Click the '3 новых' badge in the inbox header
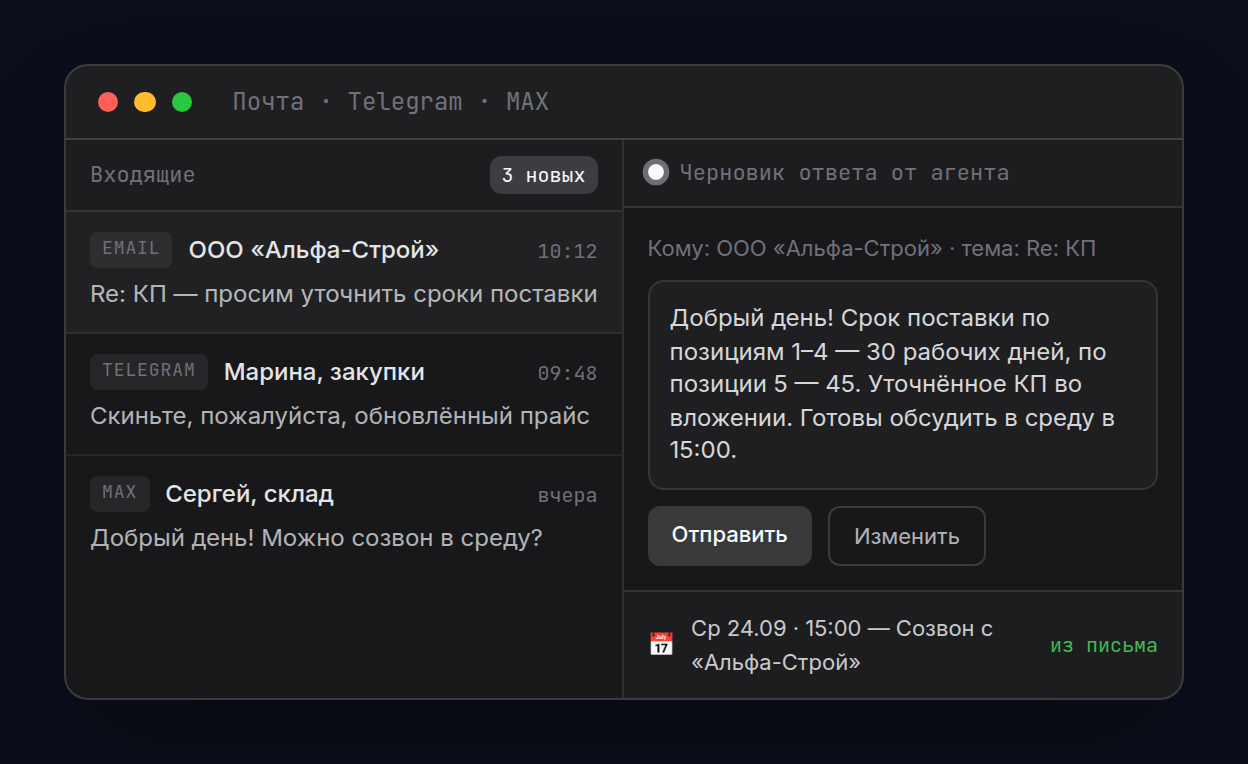1248x764 pixels. 544,175
